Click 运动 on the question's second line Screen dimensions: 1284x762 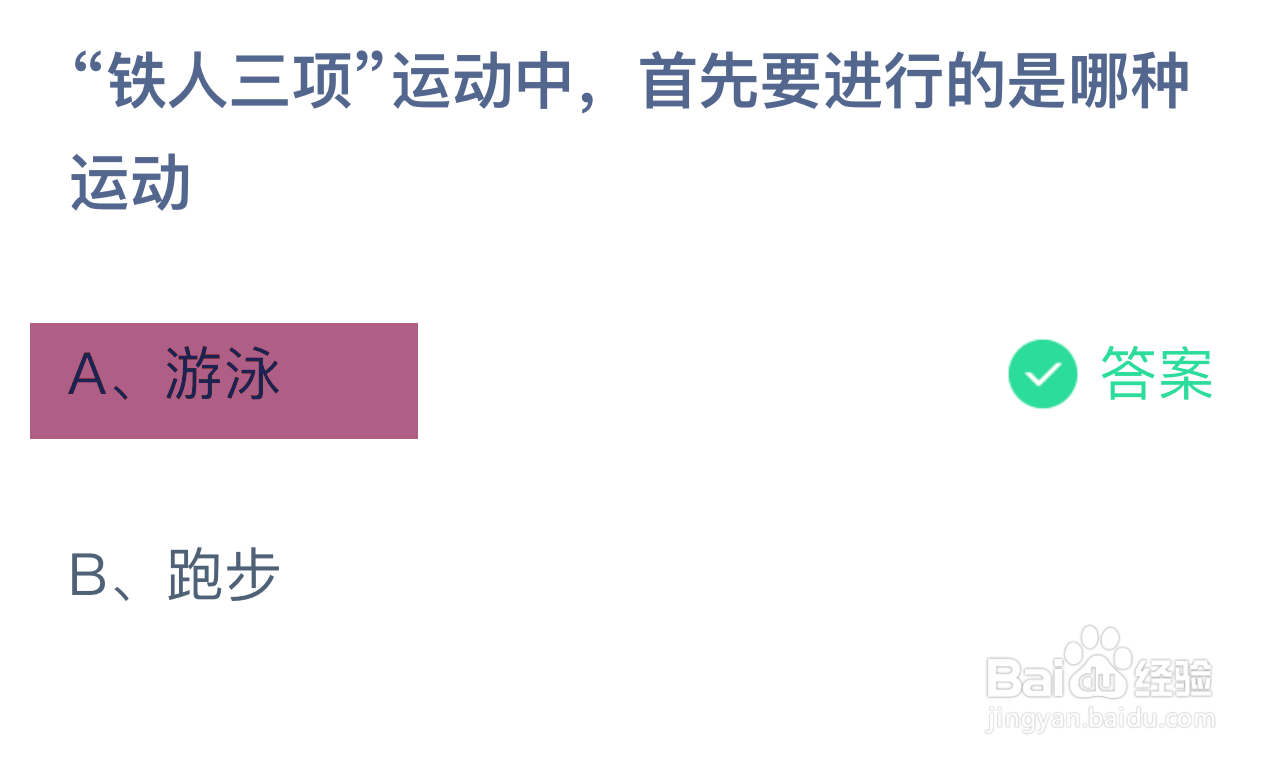click(x=130, y=184)
